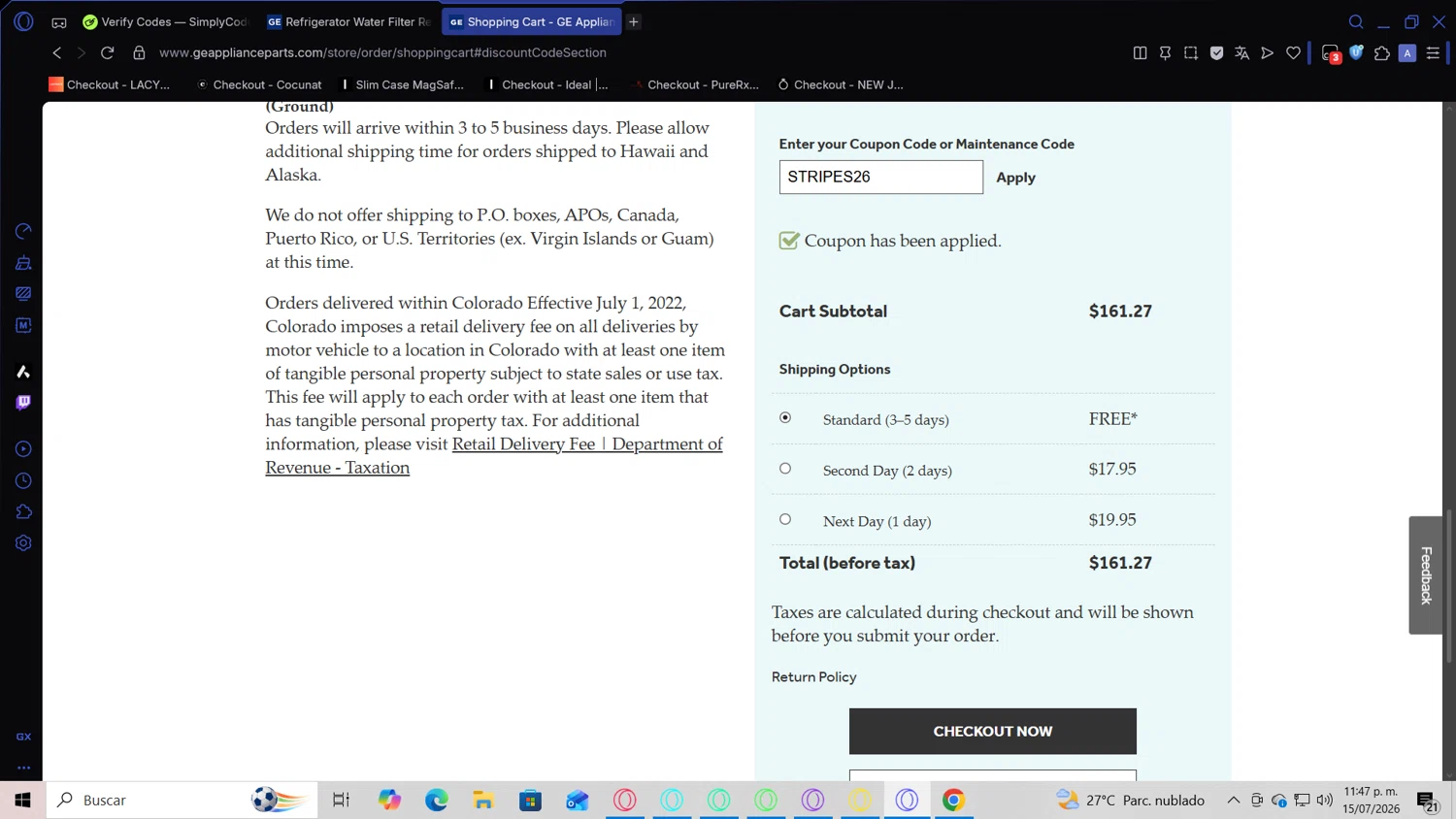Bookmark page using the heart icon
The height and width of the screenshot is (819, 1456).
[1293, 52]
